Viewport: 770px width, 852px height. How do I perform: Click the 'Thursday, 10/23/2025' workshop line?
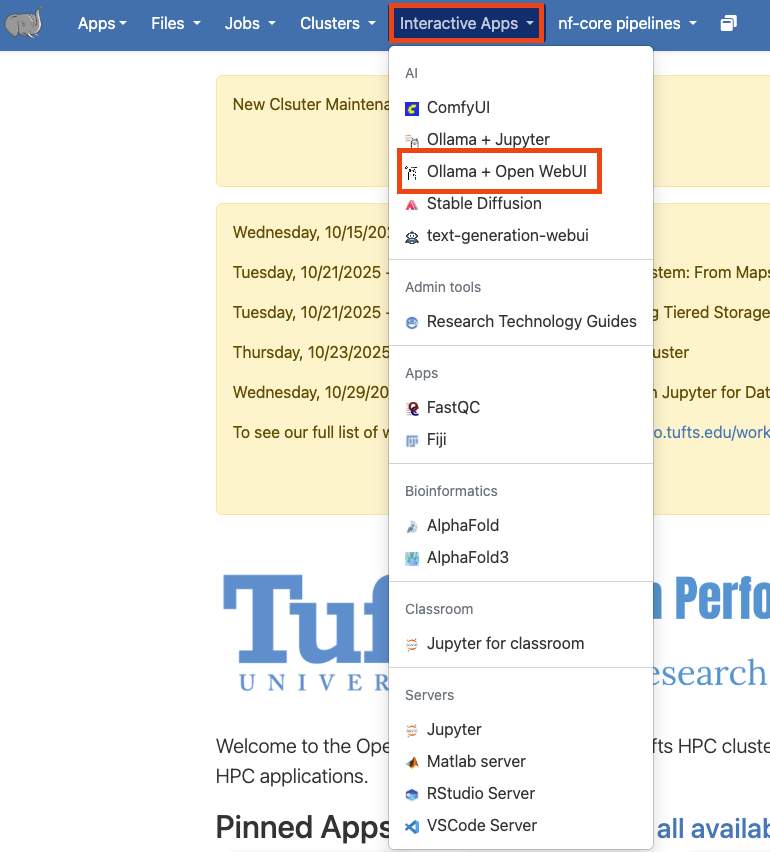311,353
